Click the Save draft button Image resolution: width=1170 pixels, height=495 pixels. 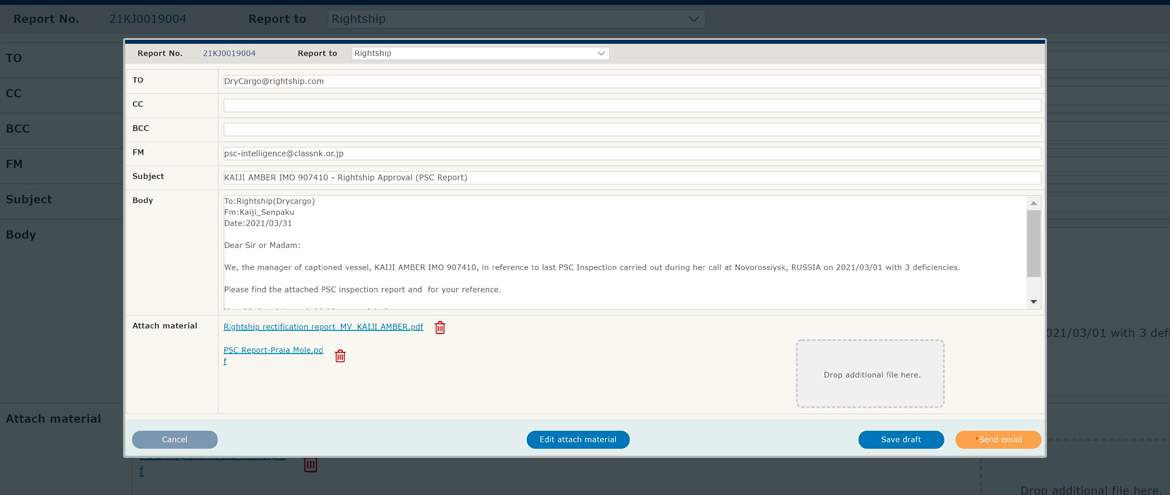[901, 440]
